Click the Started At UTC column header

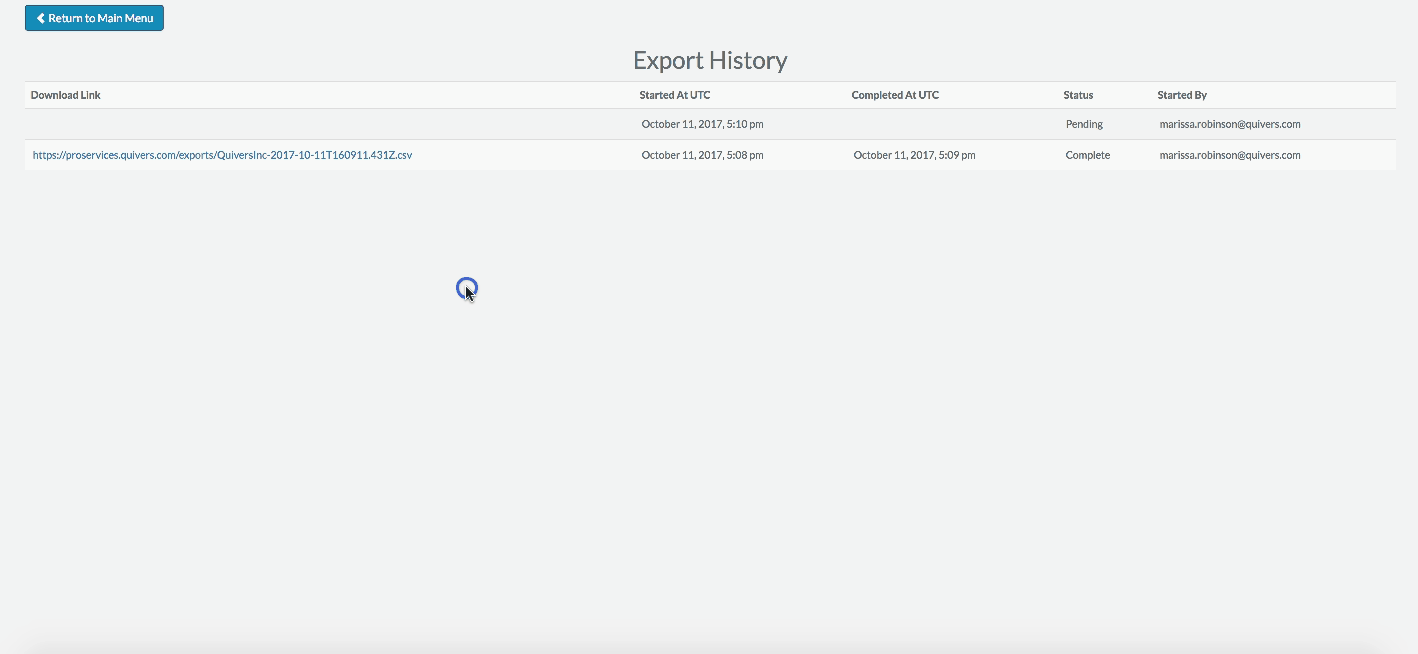[x=675, y=95]
